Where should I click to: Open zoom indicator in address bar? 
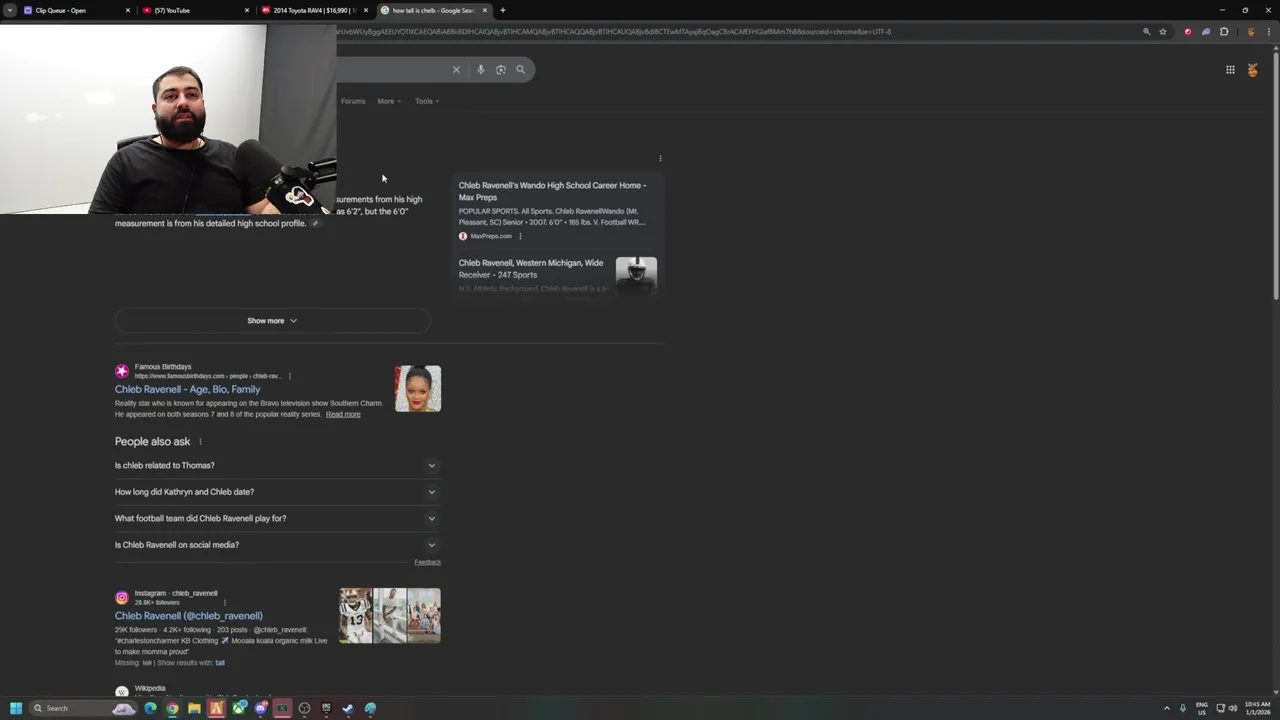[1147, 31]
